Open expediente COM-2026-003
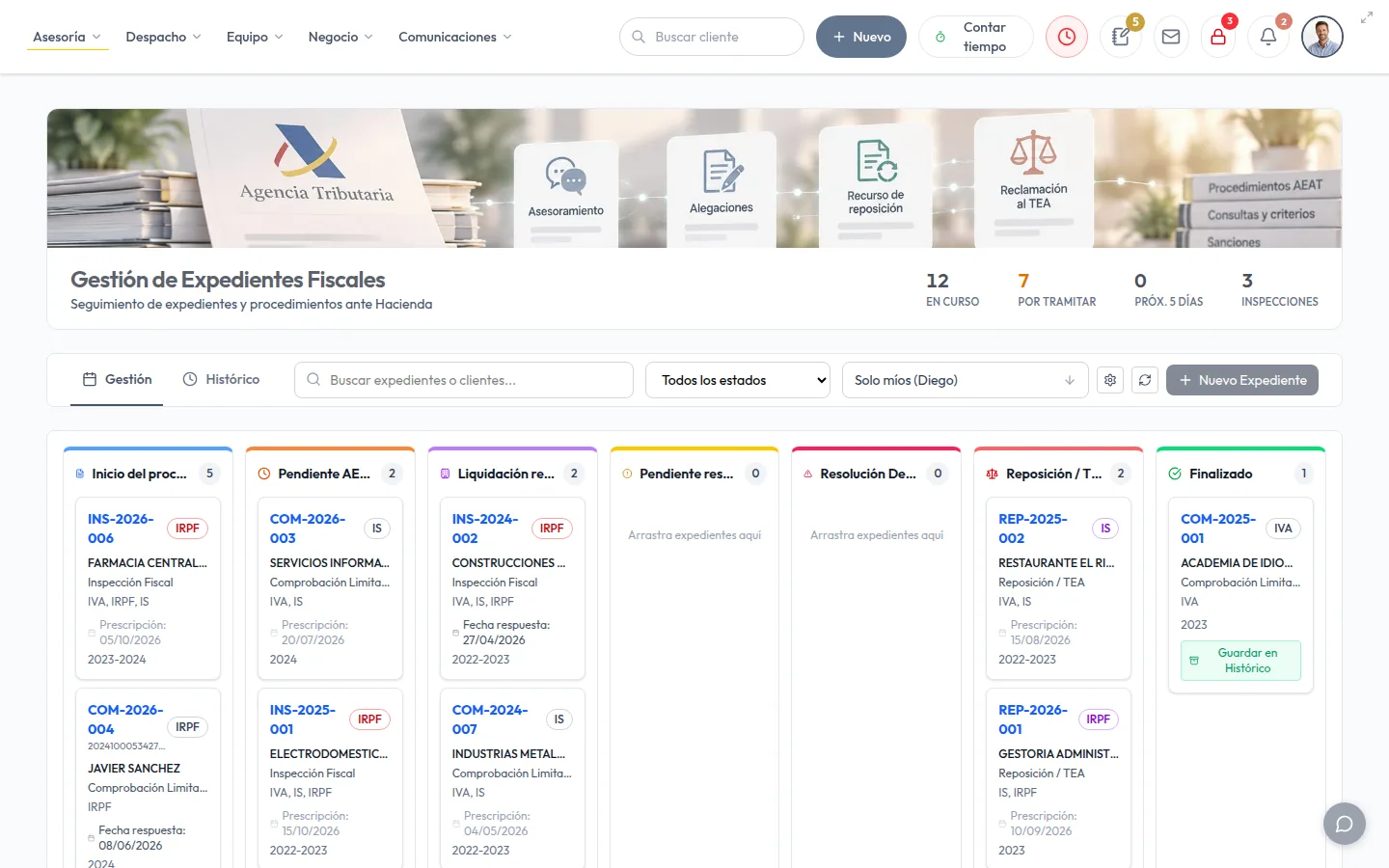This screenshot has height=868, width=1389. coord(308,529)
